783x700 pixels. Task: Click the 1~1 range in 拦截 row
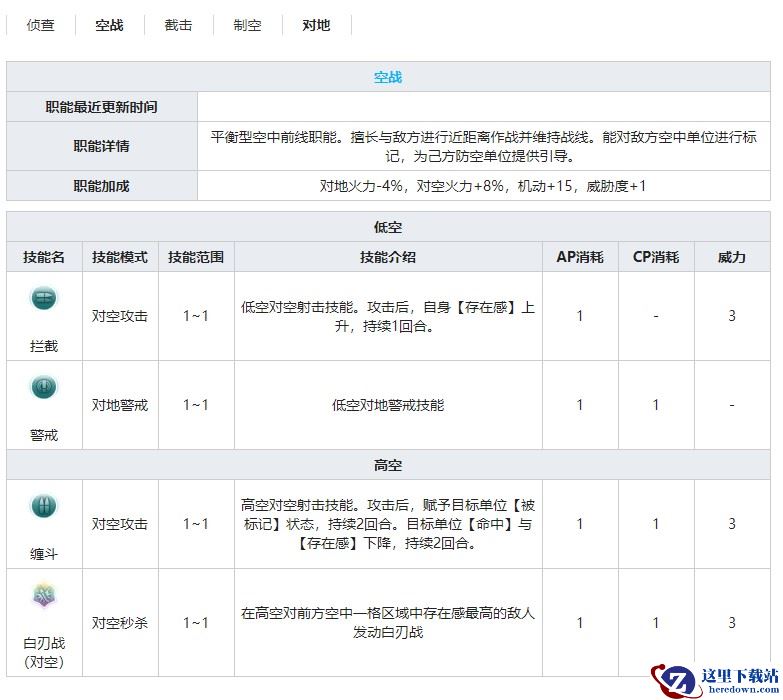196,316
